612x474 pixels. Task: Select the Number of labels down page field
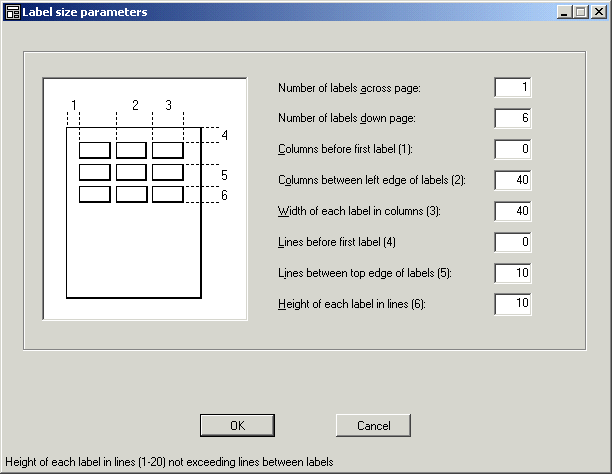(512, 119)
